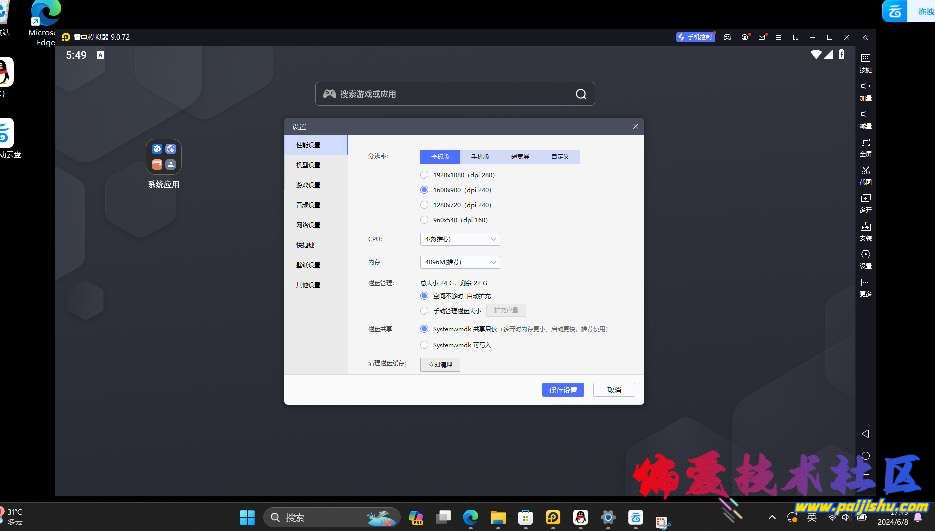Switch to the phone resolution tab
This screenshot has height=531, width=935.
(479, 156)
